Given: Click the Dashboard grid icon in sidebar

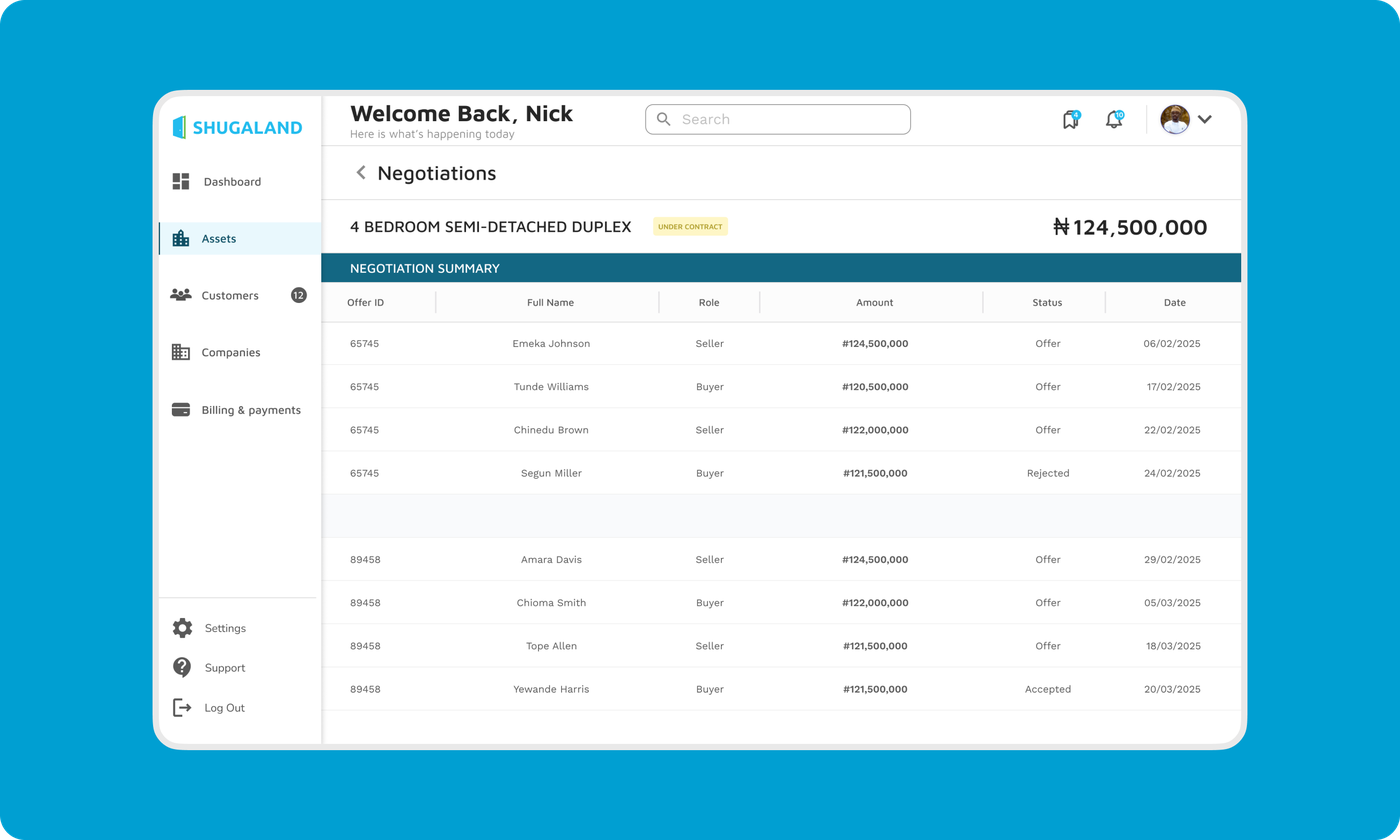Looking at the screenshot, I should pos(181,181).
